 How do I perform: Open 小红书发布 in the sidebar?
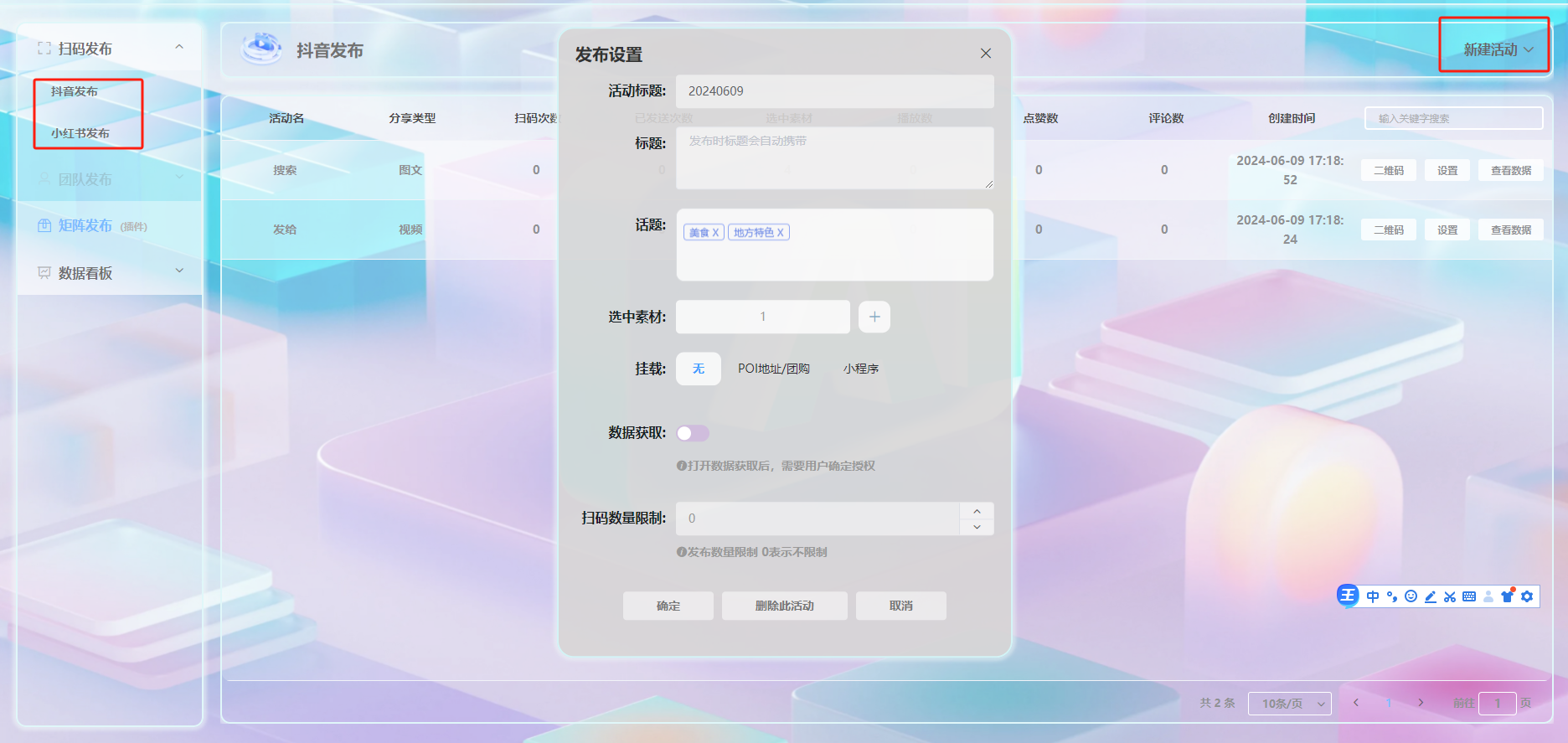tap(80, 133)
